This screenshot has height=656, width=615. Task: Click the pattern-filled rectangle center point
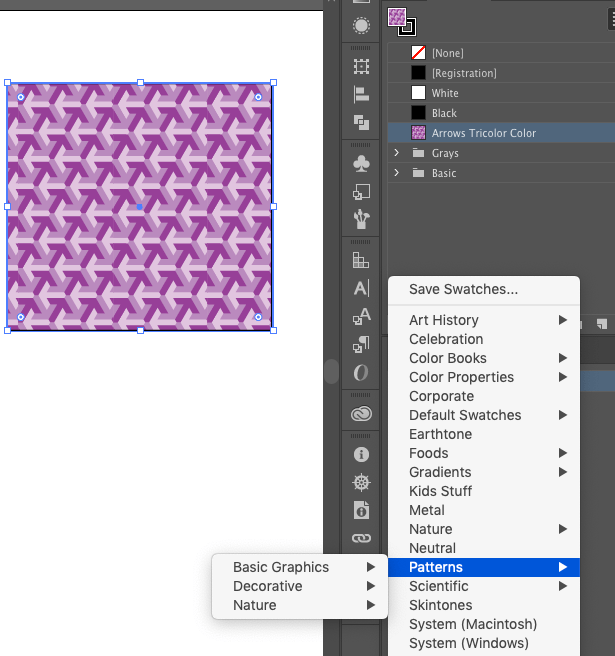tap(140, 207)
